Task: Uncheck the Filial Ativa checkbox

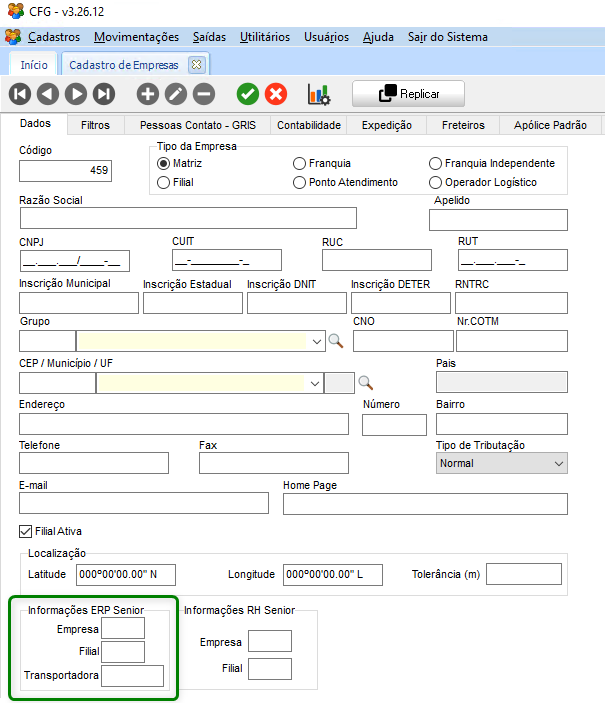Action: point(26,531)
